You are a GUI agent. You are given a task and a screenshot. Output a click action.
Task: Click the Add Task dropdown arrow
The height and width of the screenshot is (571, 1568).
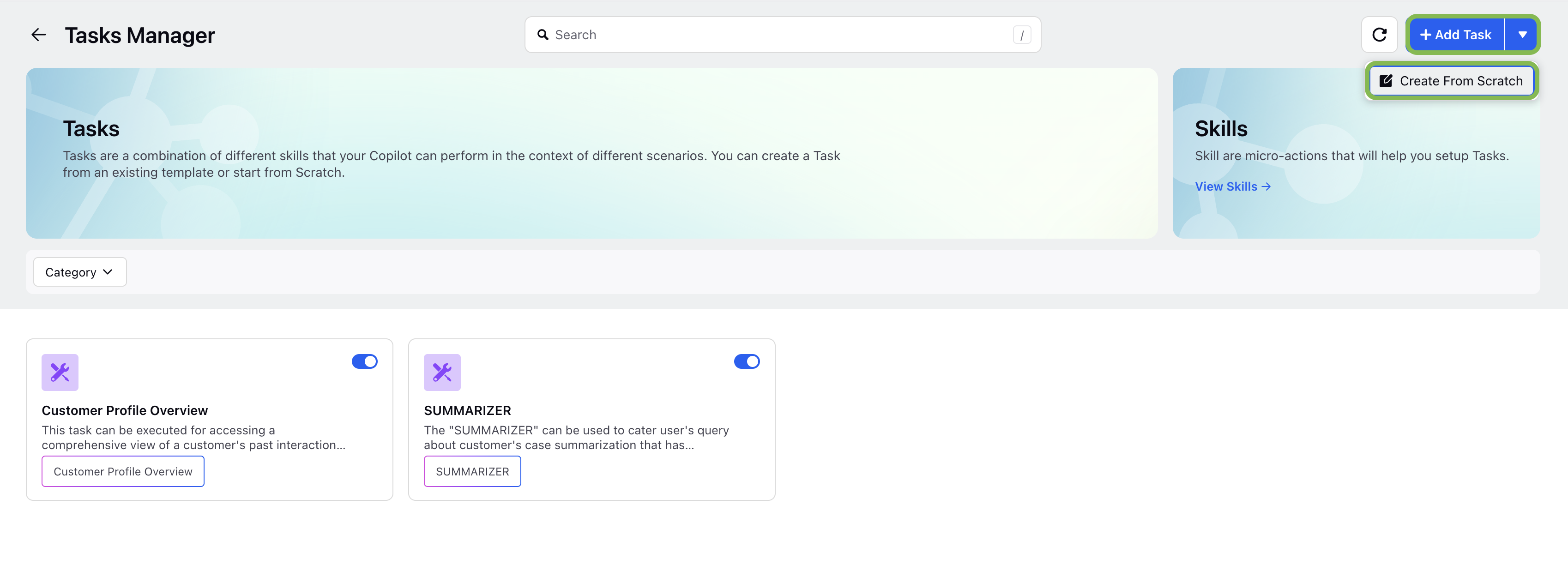click(x=1522, y=35)
